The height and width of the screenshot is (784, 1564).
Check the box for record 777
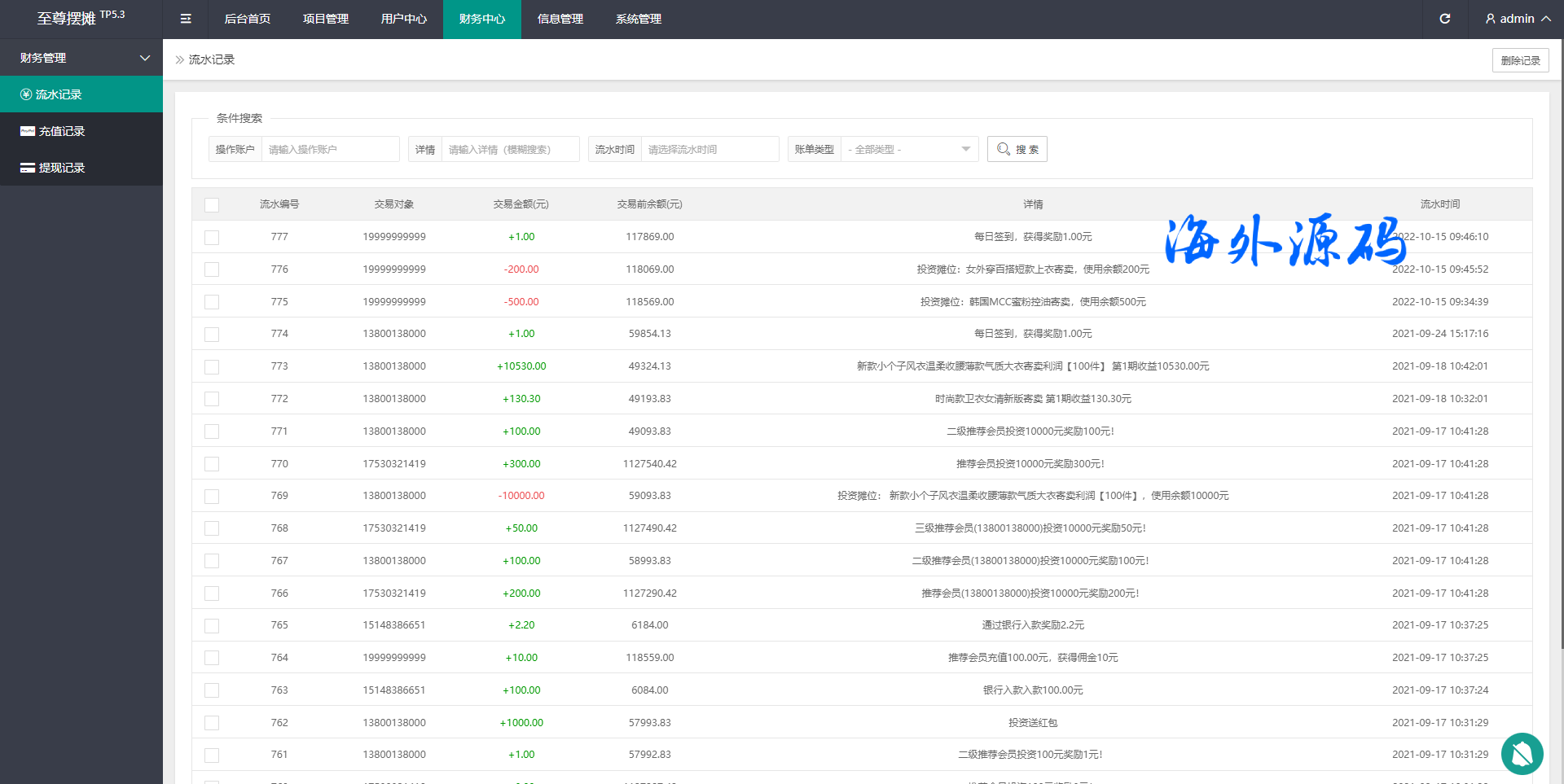point(212,237)
